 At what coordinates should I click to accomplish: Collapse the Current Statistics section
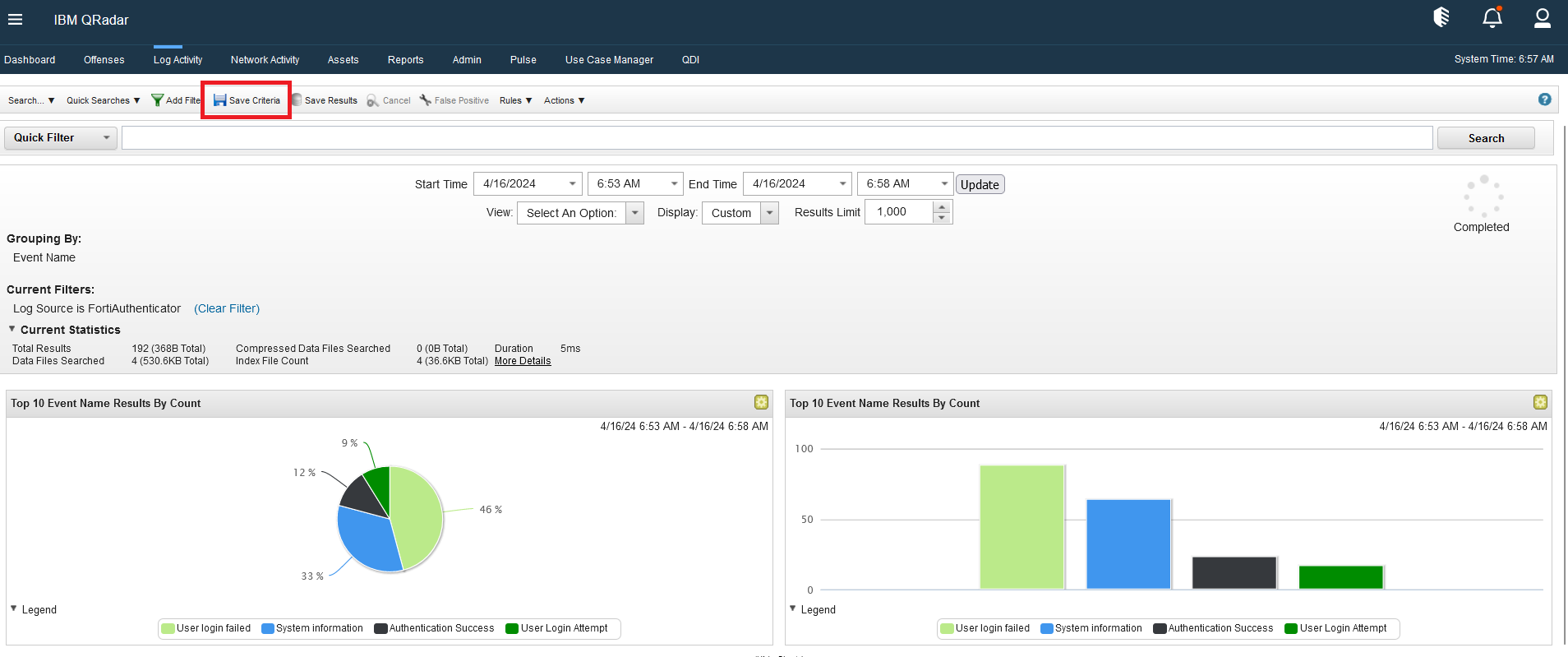(12, 329)
